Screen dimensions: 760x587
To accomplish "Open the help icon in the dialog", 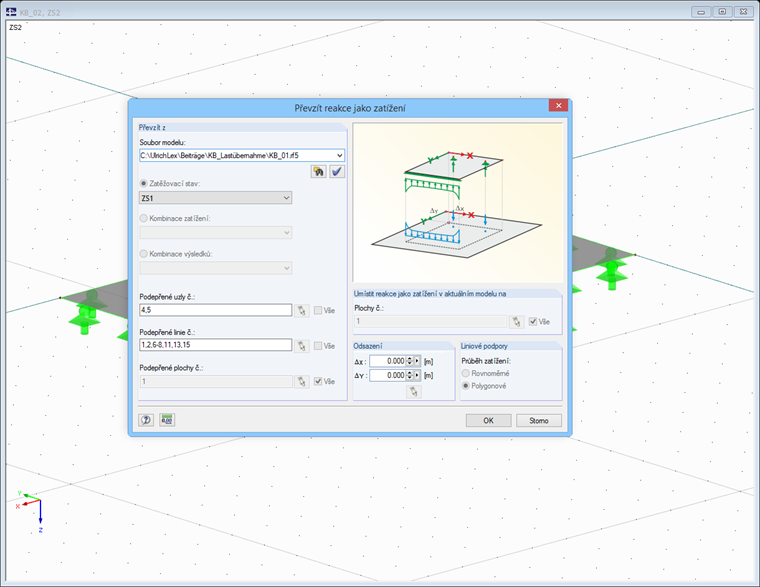I will tap(146, 420).
